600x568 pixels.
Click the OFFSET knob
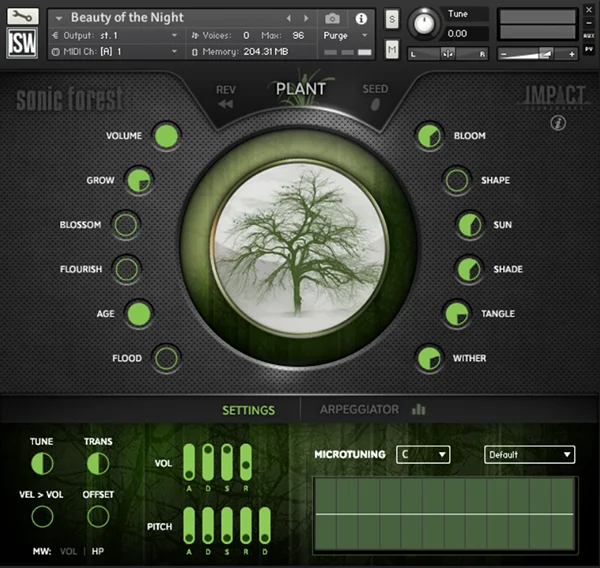(x=98, y=516)
